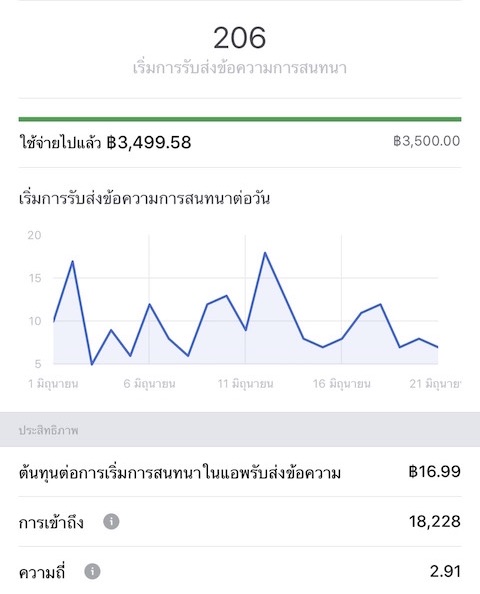Open the ต้นทุนต่อการเริ่มการสนทนา cost row
Viewport: 480px width, 594px height.
click(x=240, y=472)
